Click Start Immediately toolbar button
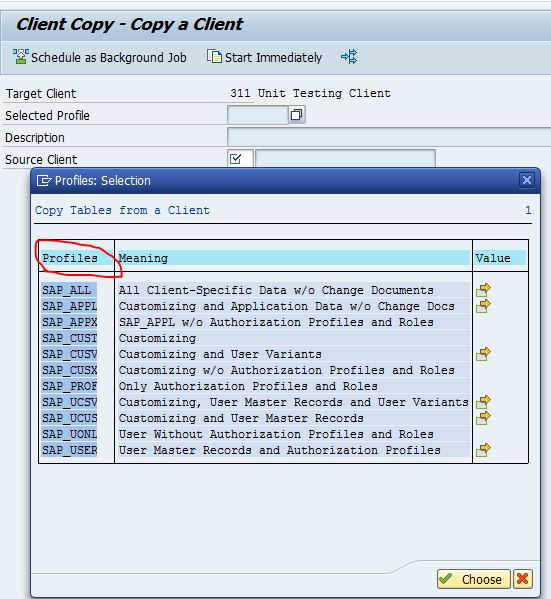The image size is (551, 599). 264,57
